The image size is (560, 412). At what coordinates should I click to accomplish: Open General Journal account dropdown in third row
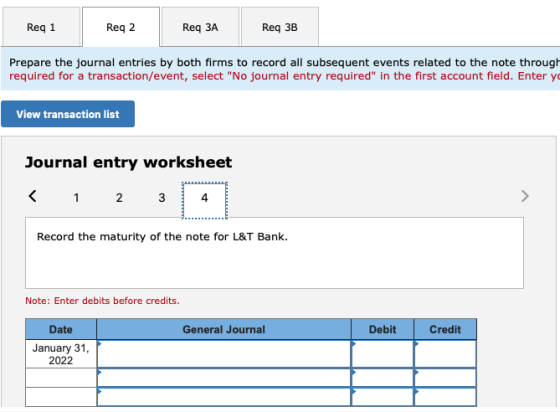point(224,397)
